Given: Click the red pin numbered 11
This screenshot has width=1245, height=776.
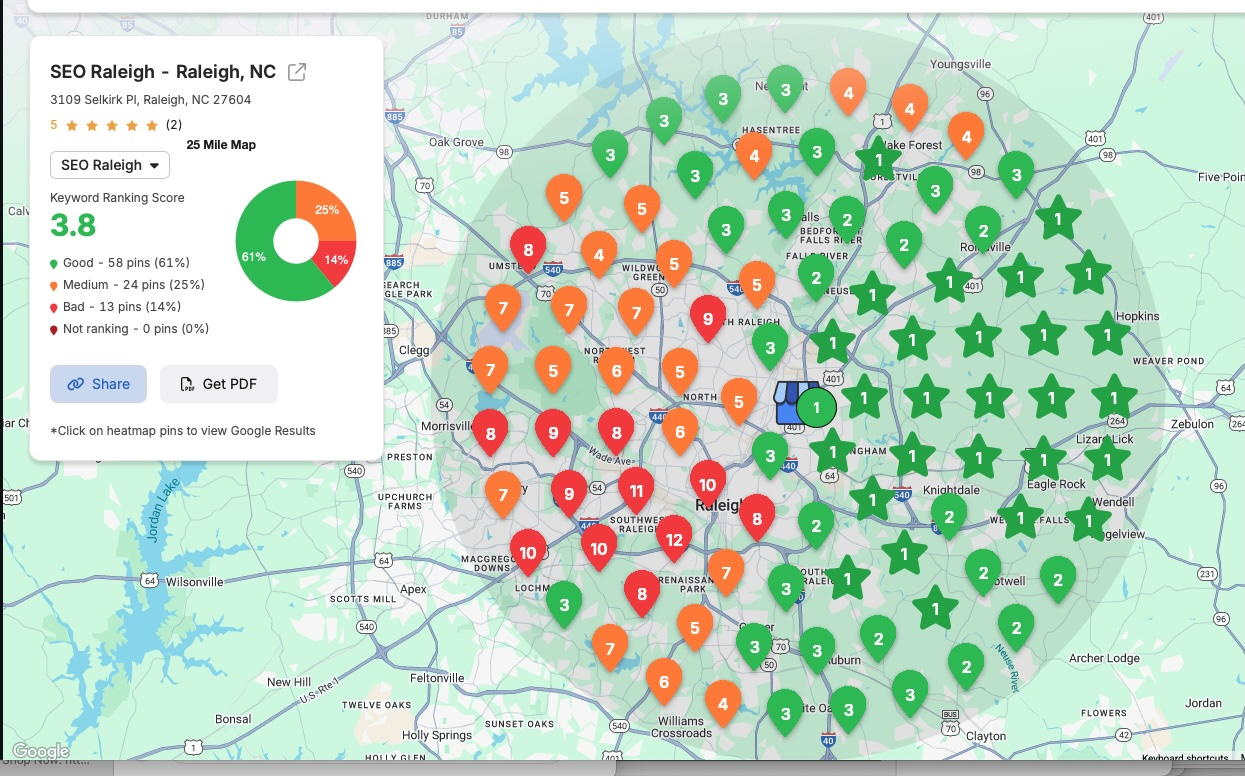Looking at the screenshot, I should coord(636,491).
